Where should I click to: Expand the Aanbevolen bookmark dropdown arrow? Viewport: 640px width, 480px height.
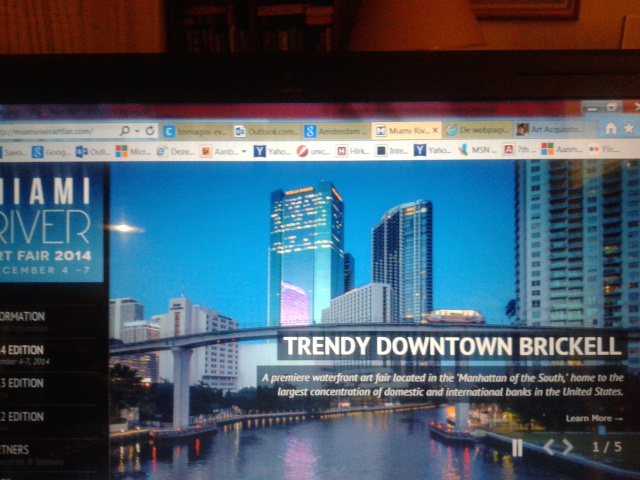244,151
